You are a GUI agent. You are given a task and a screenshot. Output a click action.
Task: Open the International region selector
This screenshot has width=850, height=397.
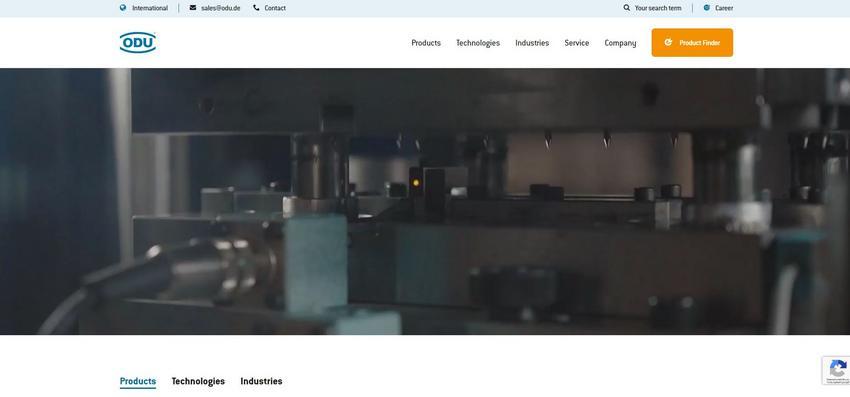[150, 8]
